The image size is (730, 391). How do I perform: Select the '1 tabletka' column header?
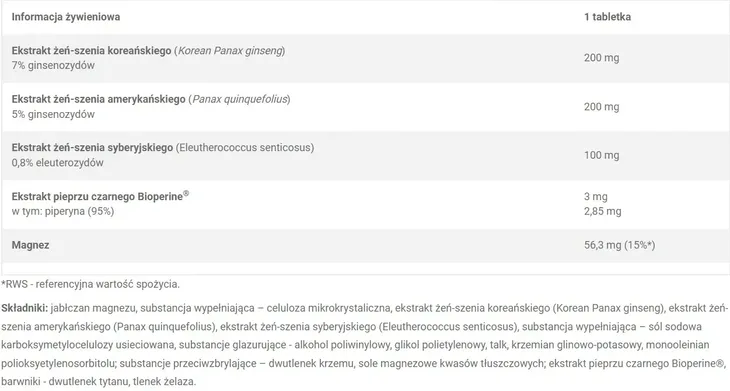coord(608,17)
